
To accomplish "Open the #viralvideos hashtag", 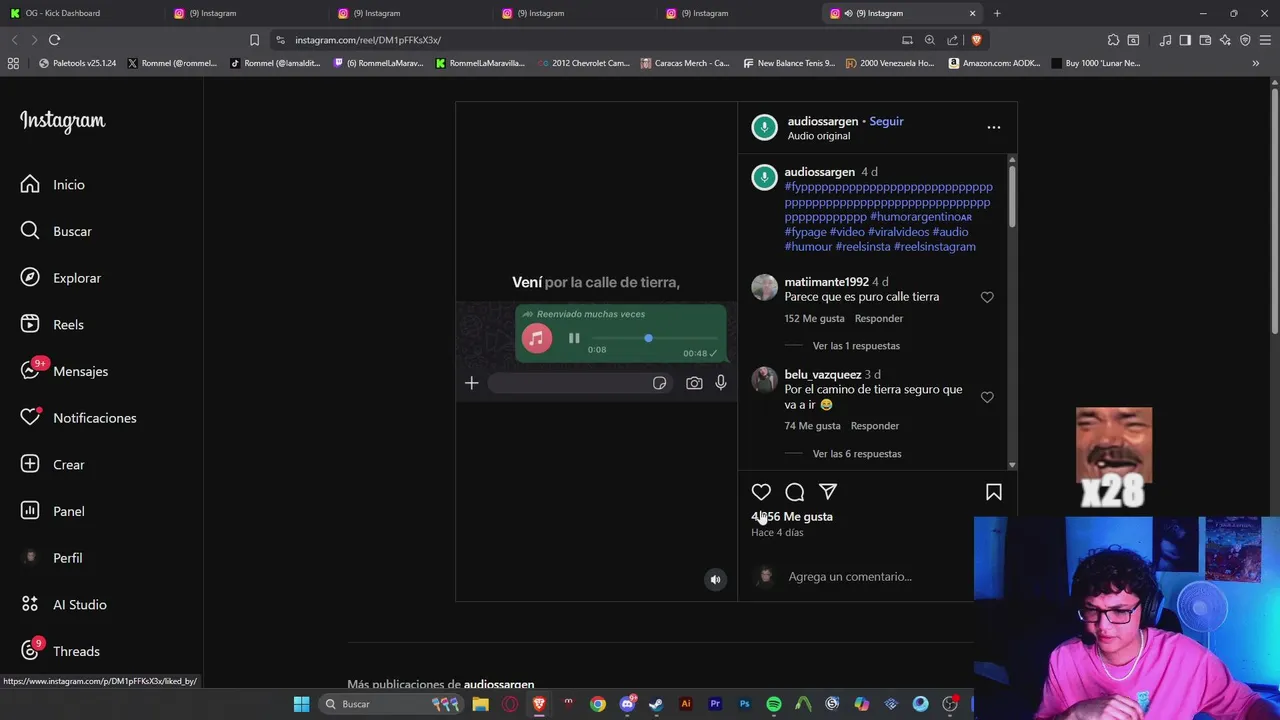I will pyautogui.click(x=898, y=232).
